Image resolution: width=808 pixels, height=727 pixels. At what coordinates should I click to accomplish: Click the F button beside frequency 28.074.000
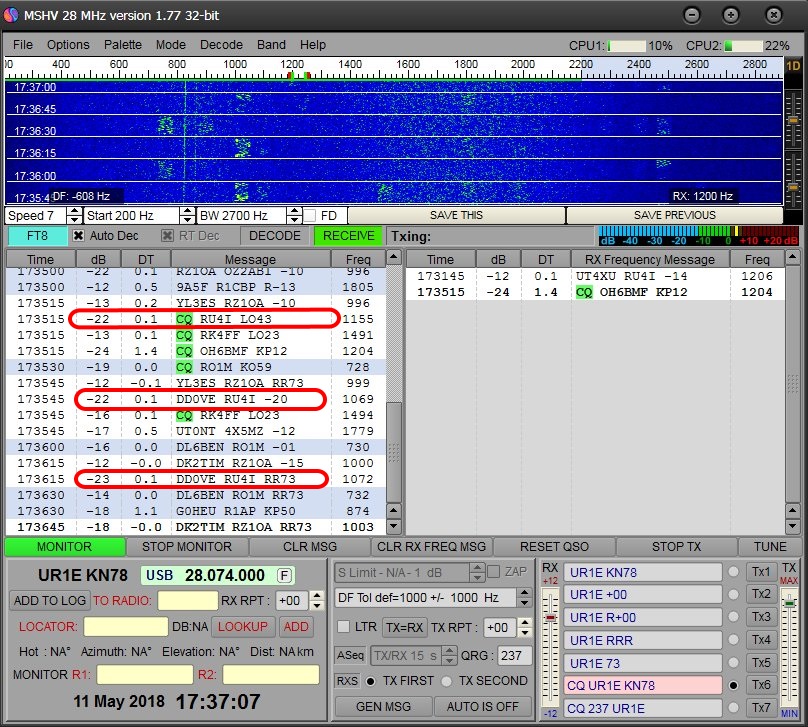pos(285,575)
